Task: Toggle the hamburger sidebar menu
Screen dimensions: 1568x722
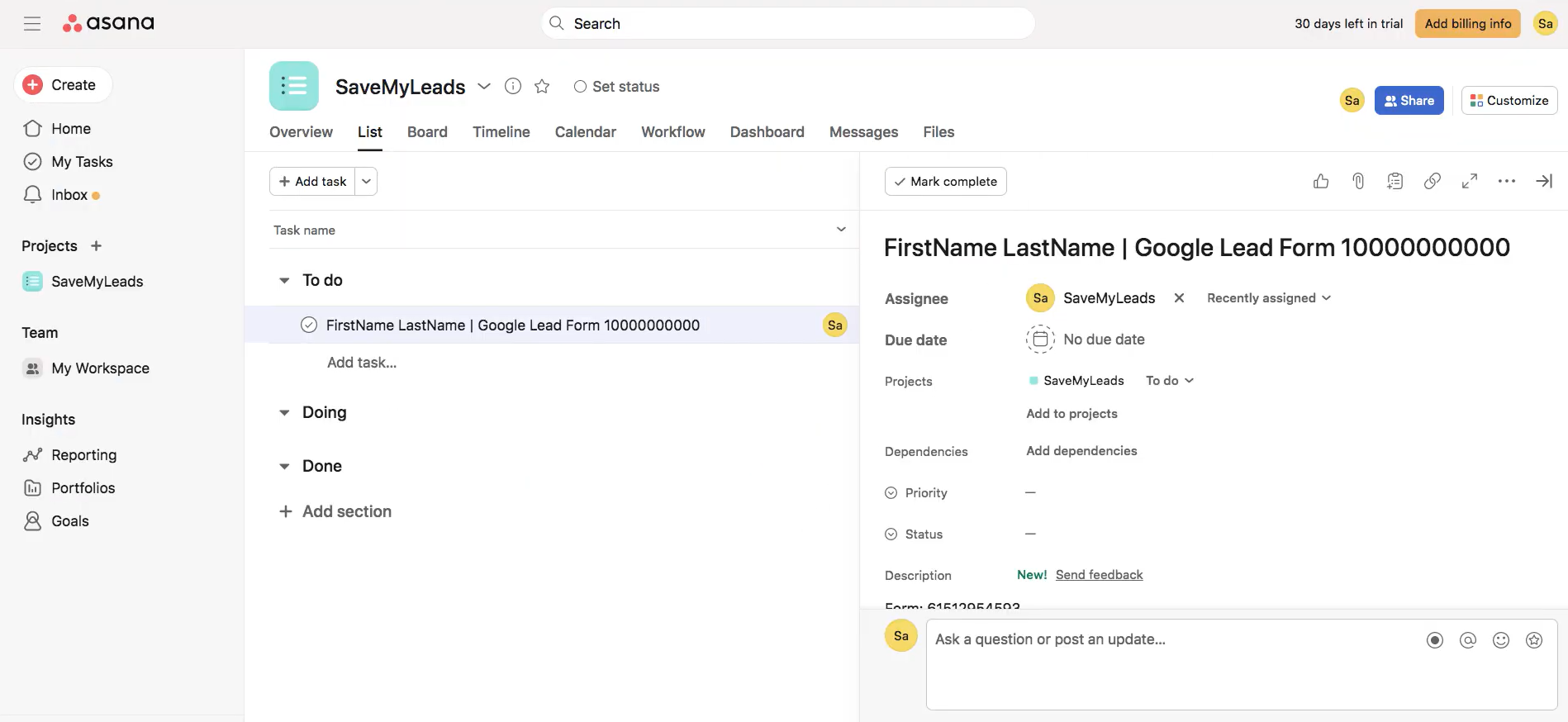Action: pos(32,24)
